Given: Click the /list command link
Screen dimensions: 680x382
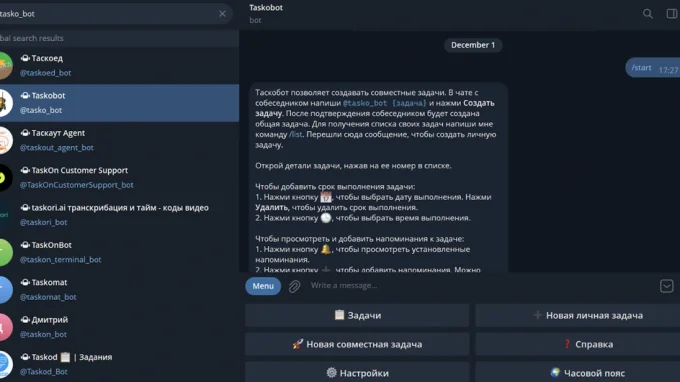Looking at the screenshot, I should click(x=296, y=134).
